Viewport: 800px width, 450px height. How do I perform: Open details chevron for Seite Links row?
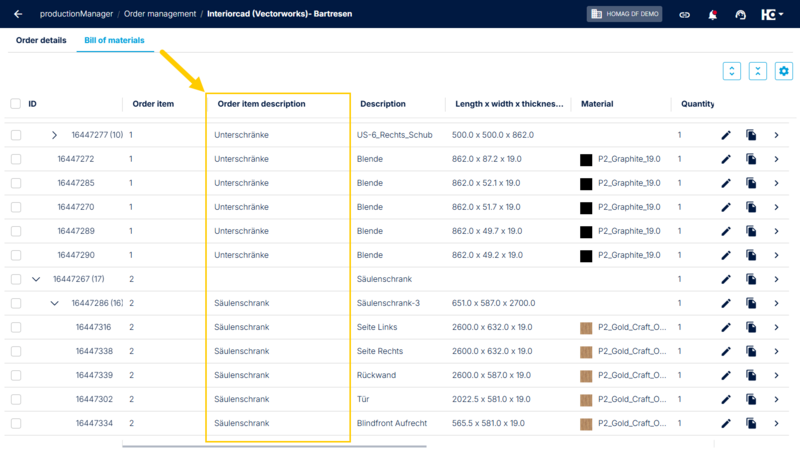click(776, 327)
